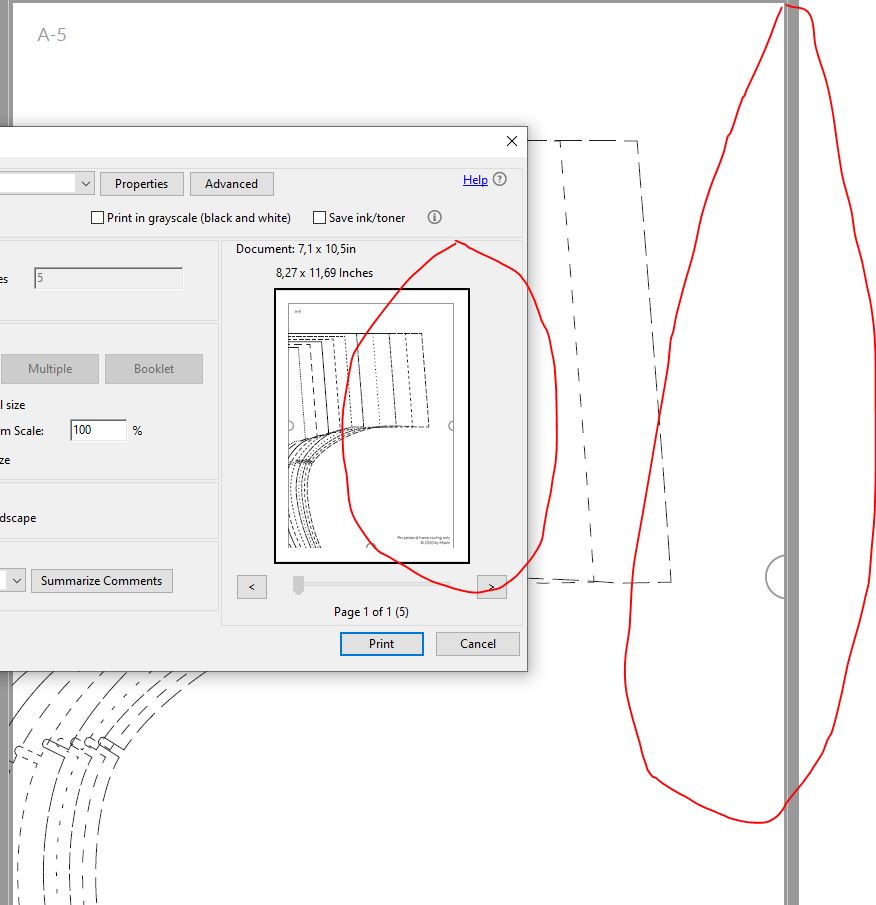
Task: Select Multiple pages per sheet mode
Action: pyautogui.click(x=50, y=368)
